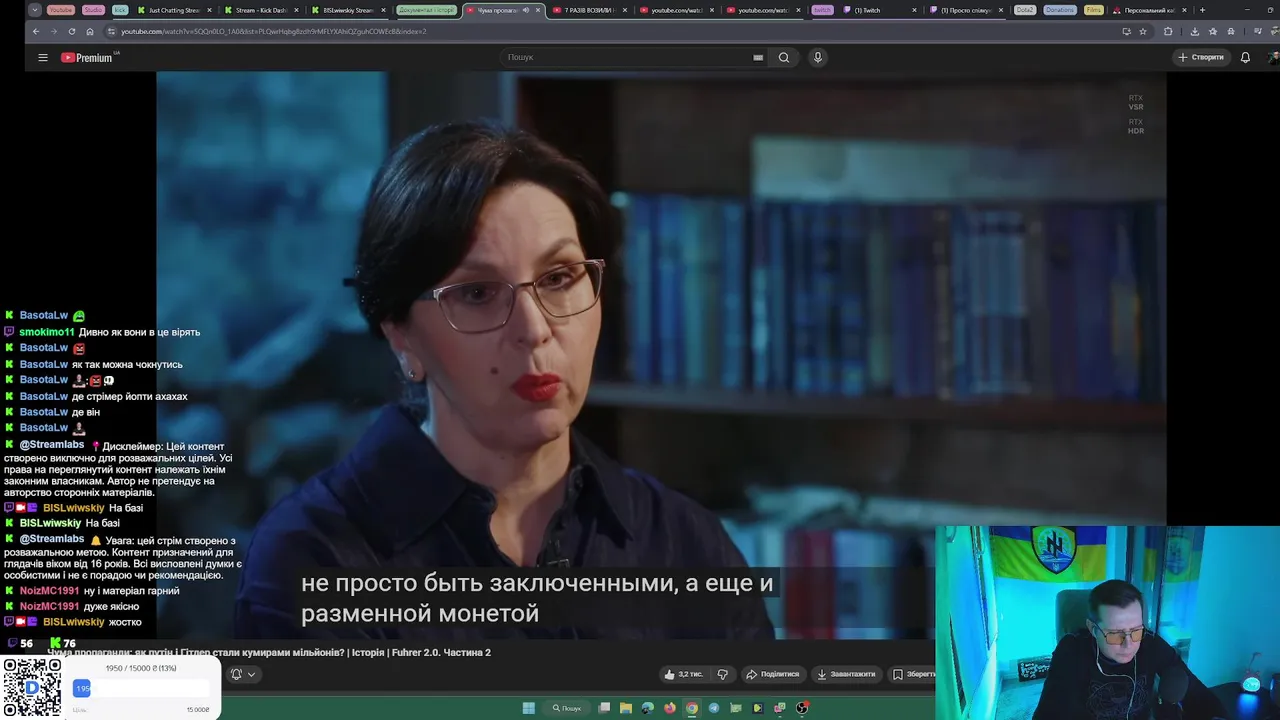
Task: Open File Explorer from taskbar
Action: 626,708
